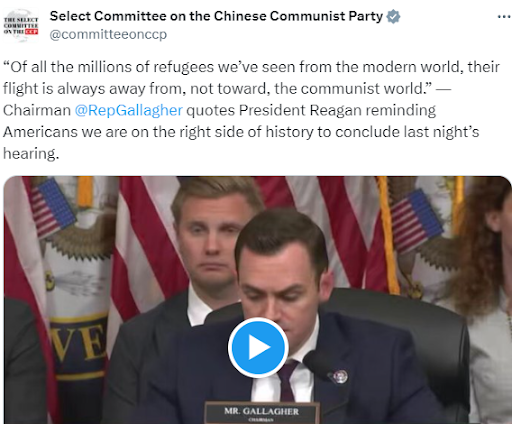Click the gold "VE" lettering on the banner

tap(78, 342)
